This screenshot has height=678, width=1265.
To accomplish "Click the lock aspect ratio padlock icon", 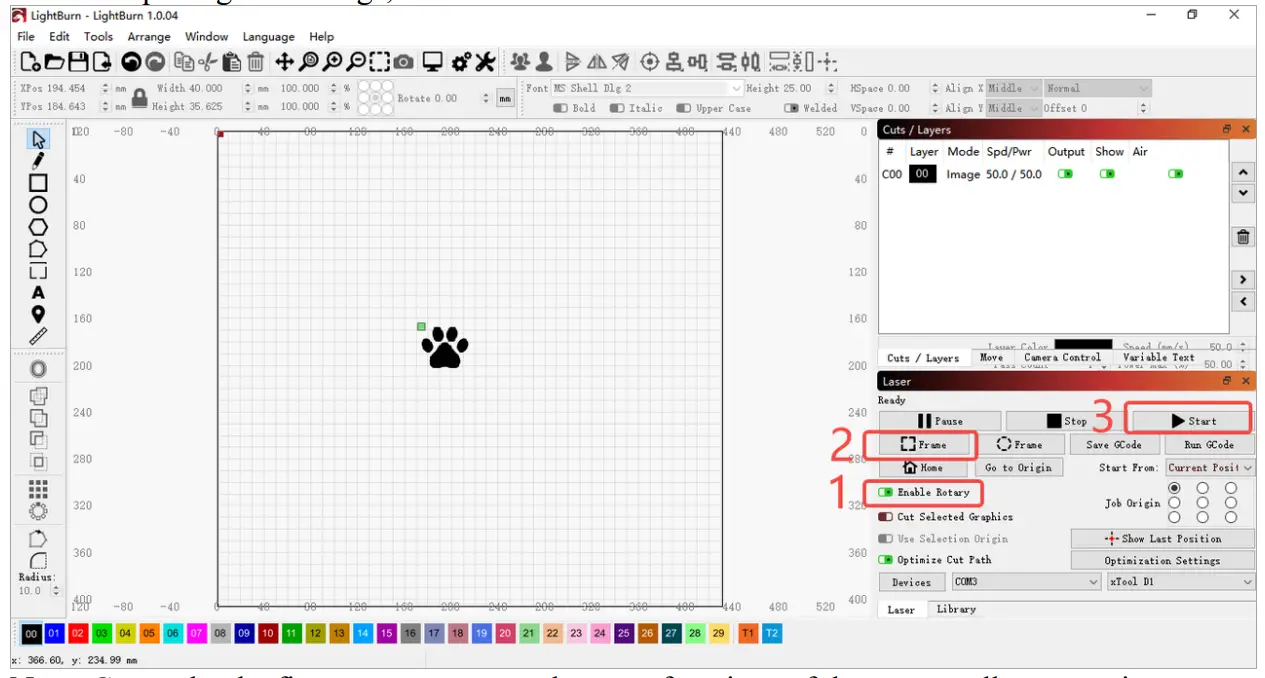I will [x=140, y=97].
